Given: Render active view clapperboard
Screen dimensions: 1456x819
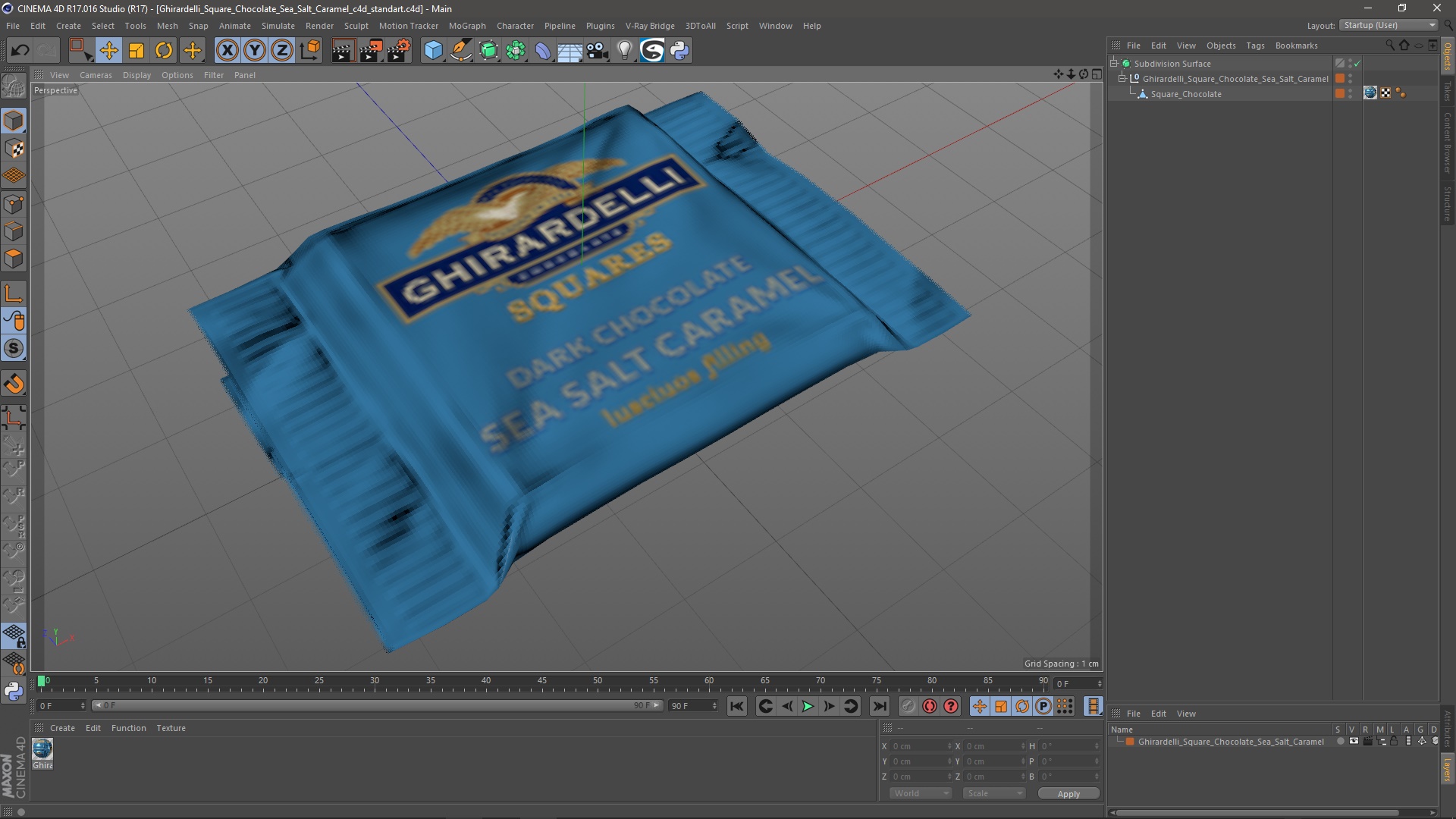Looking at the screenshot, I should coord(343,50).
